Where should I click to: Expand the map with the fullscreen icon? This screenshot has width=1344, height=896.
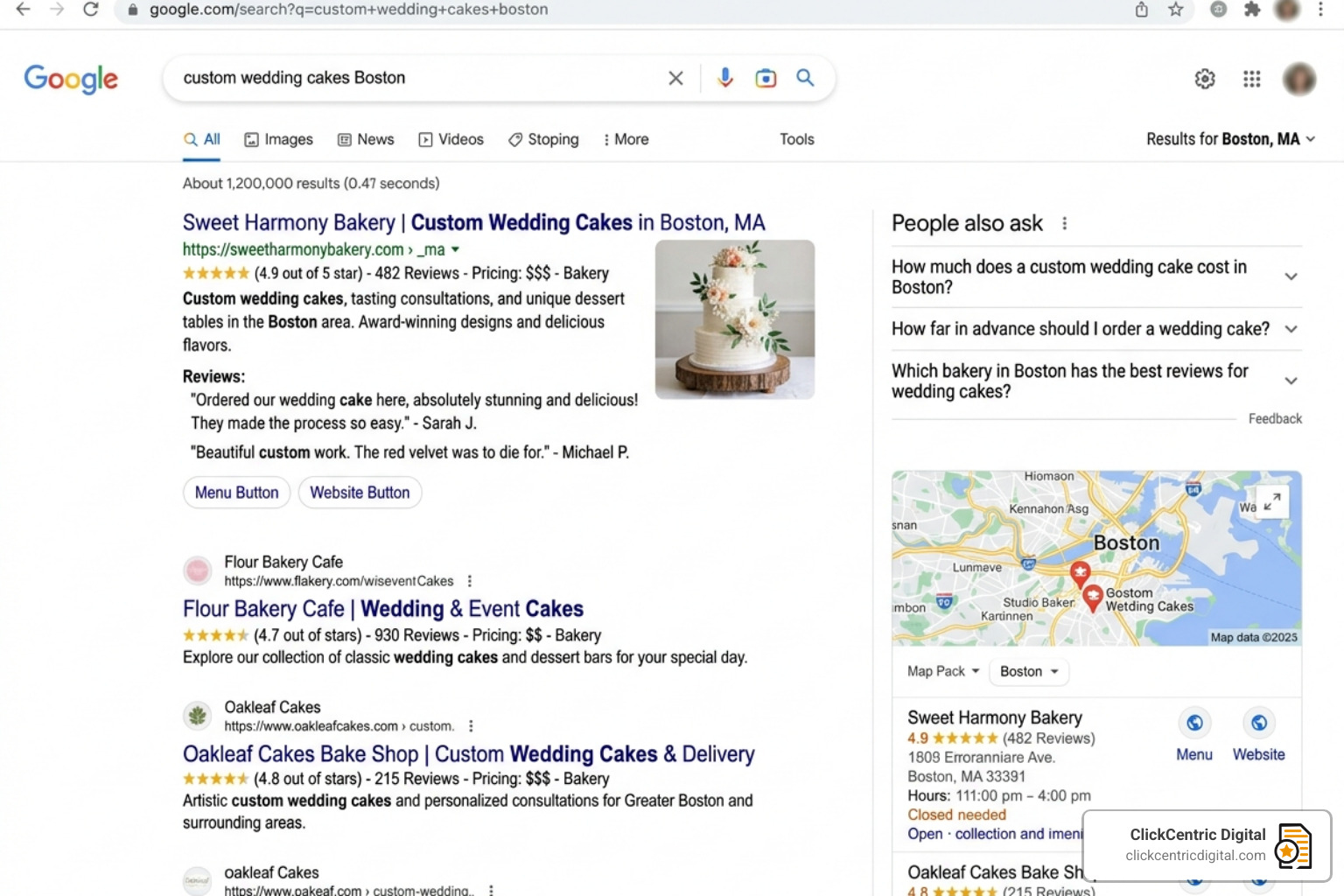[x=1272, y=501]
